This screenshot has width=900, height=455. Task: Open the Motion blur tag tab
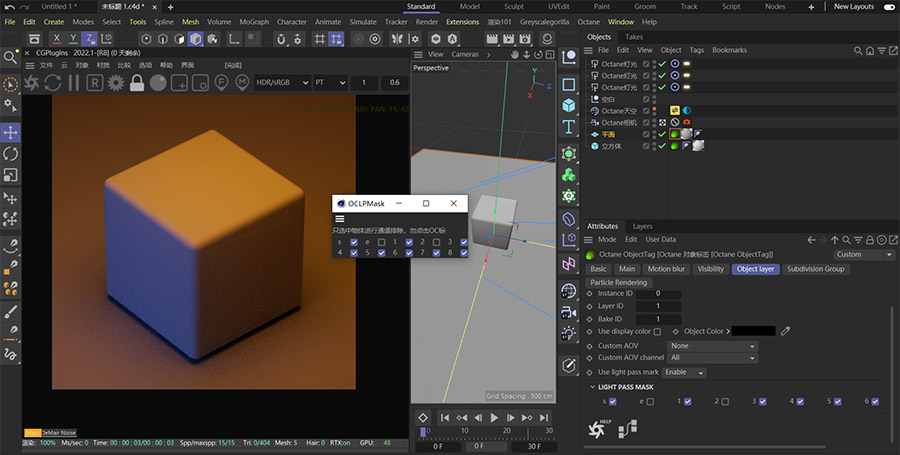coord(665,269)
